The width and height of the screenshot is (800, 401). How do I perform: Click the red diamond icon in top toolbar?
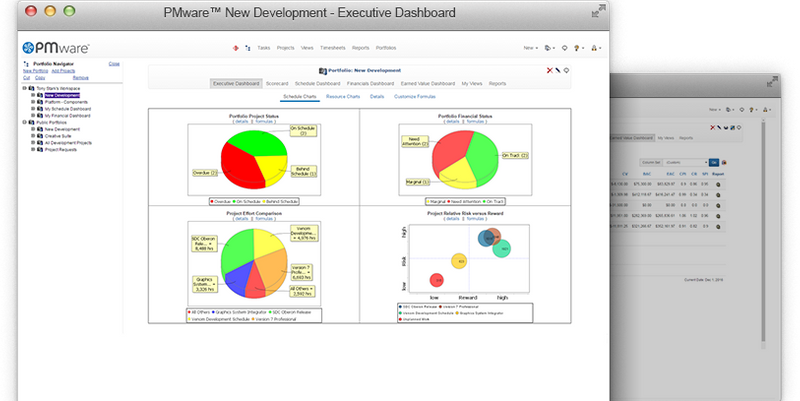(235, 48)
